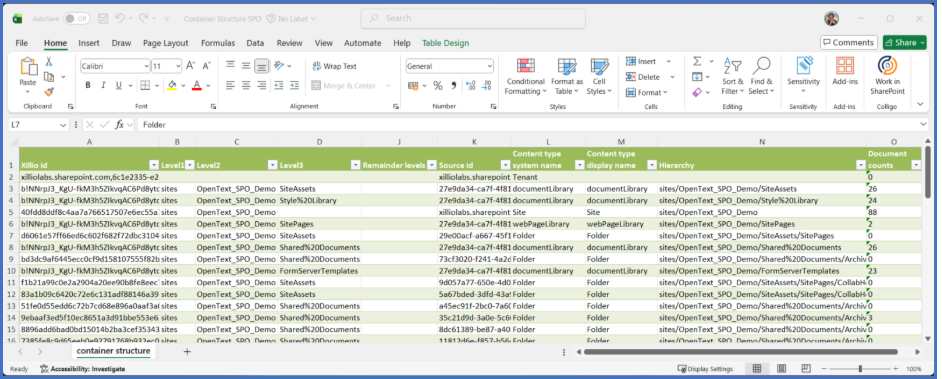Toggle the AutoSave switch
The image size is (942, 379).
[x=76, y=19]
